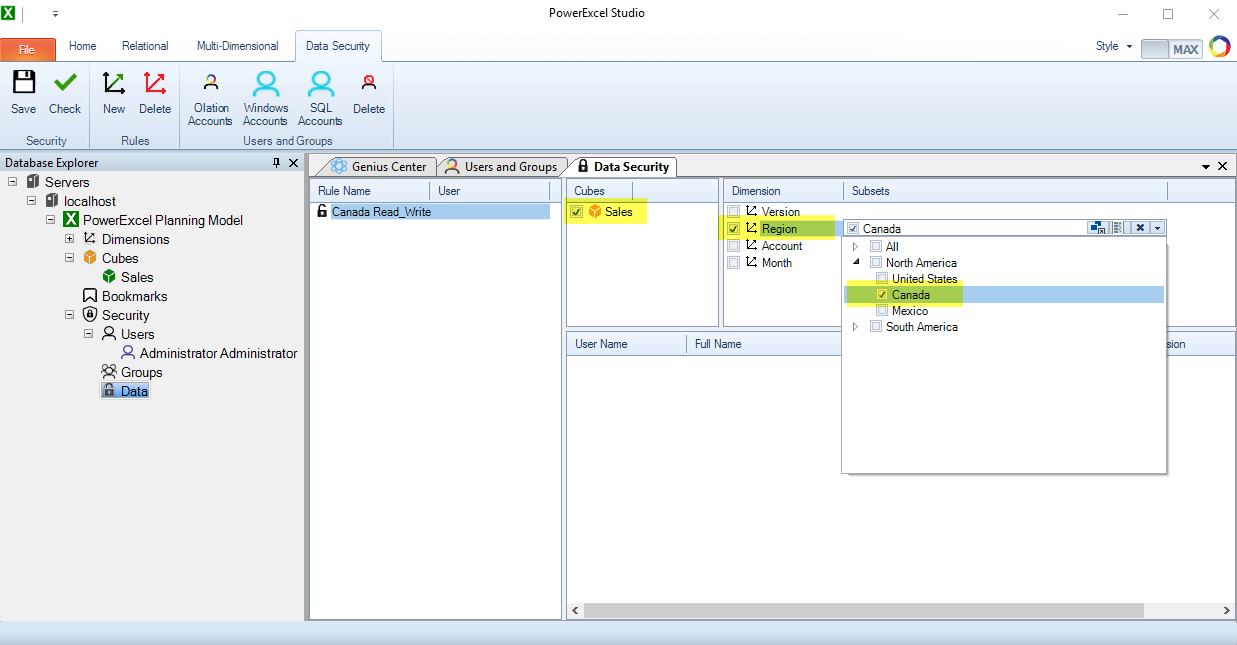Enable the Version dimension checkbox
This screenshot has height=645, width=1237.
click(x=734, y=212)
